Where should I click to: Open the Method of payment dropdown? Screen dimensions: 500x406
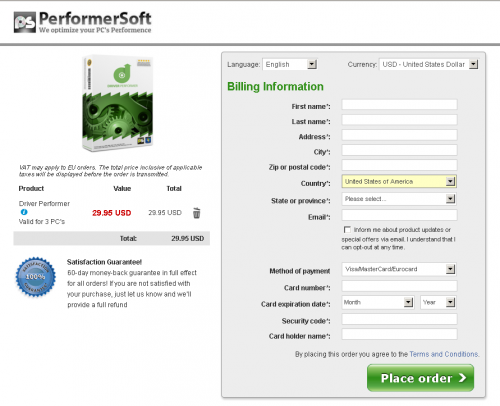click(x=399, y=269)
